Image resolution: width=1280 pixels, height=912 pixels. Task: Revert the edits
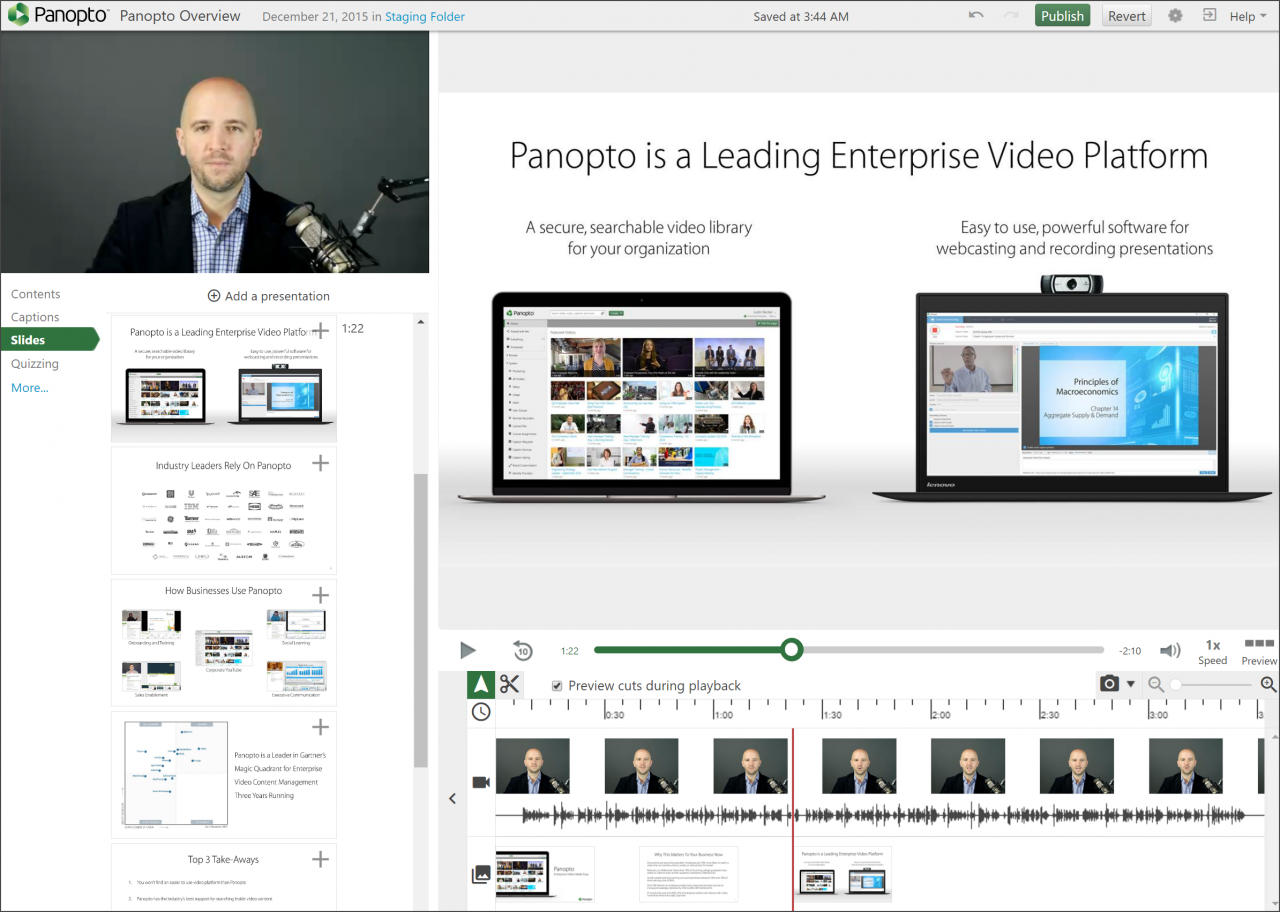[x=1127, y=15]
